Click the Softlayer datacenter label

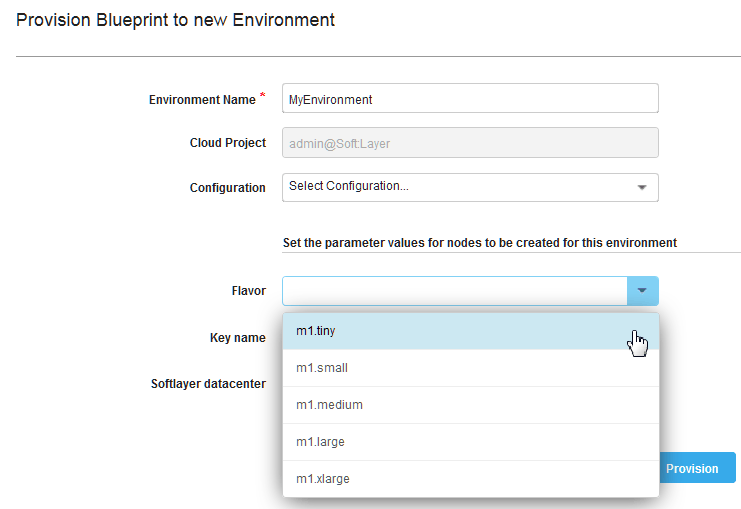(208, 384)
